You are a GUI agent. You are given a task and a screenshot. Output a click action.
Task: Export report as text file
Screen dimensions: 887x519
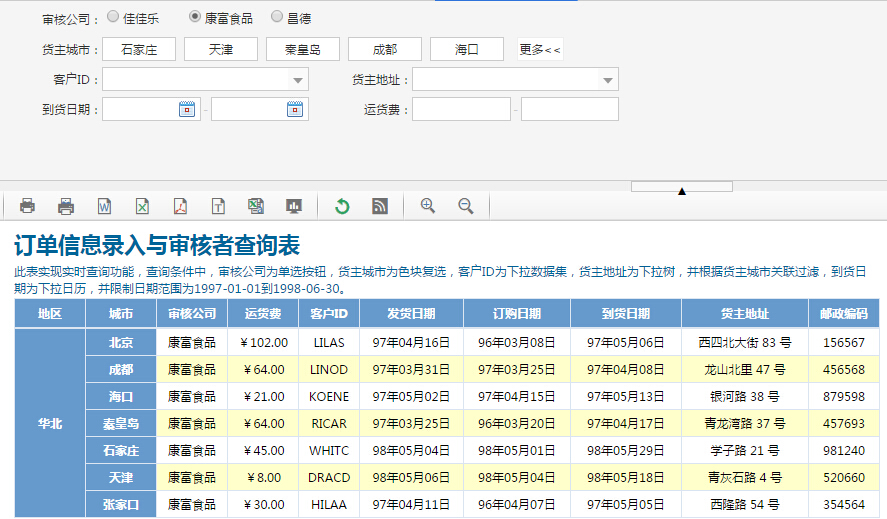218,206
